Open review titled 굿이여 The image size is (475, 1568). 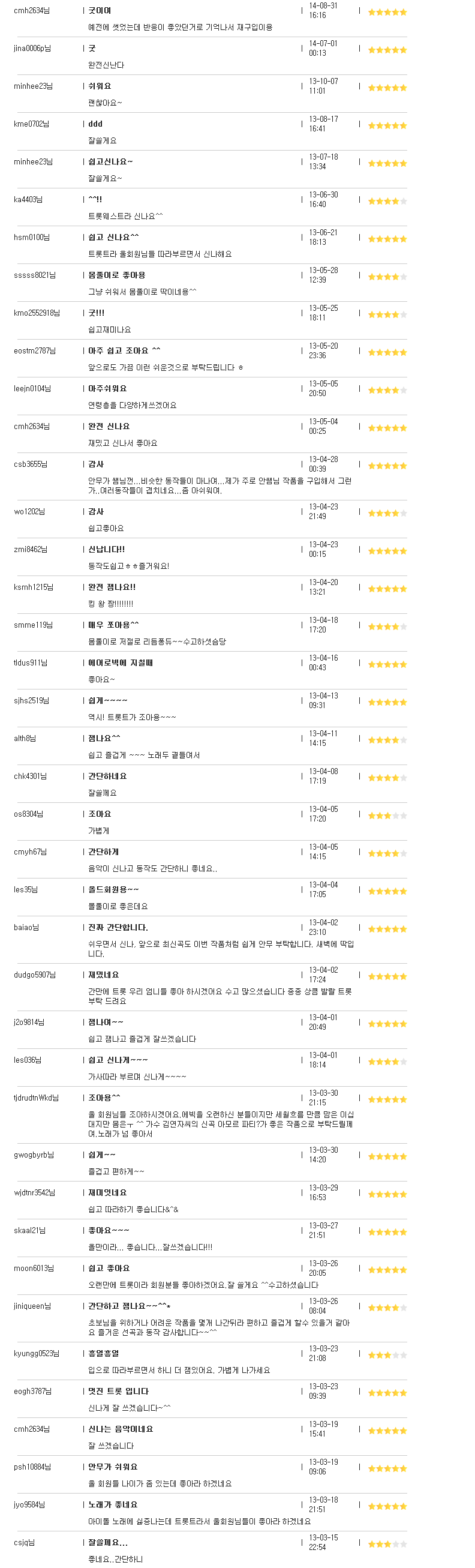[100, 10]
